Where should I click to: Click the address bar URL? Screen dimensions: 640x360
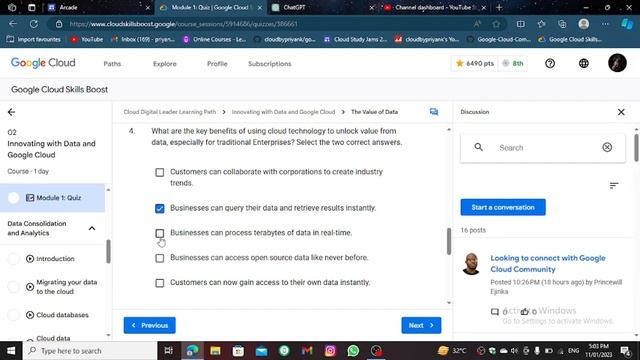coord(183,24)
